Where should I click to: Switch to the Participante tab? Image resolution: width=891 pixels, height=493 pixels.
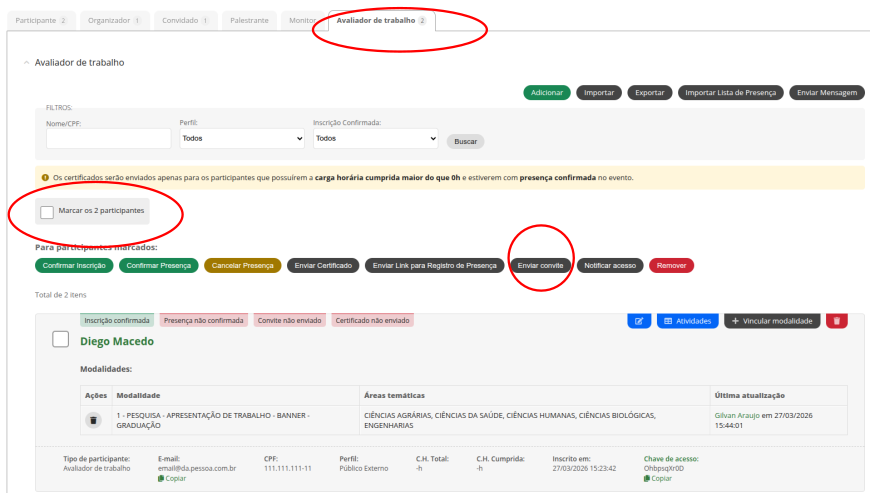(41, 20)
